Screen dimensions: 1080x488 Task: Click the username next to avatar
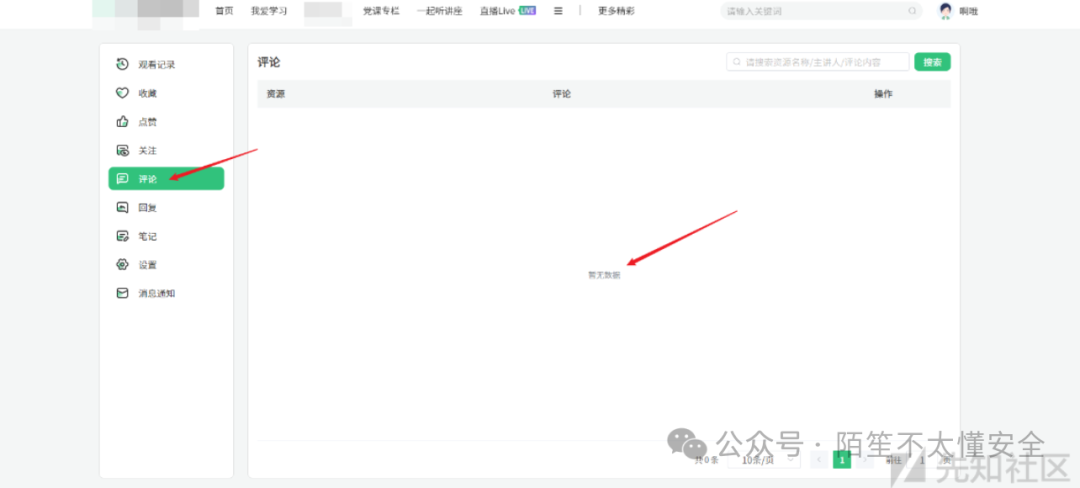point(968,11)
